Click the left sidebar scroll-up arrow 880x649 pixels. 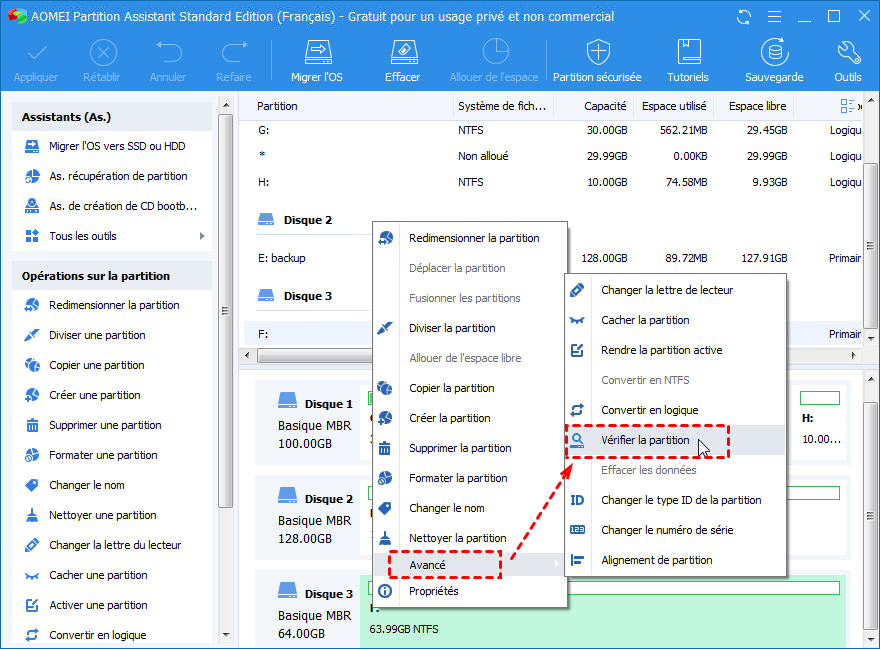pyautogui.click(x=226, y=105)
